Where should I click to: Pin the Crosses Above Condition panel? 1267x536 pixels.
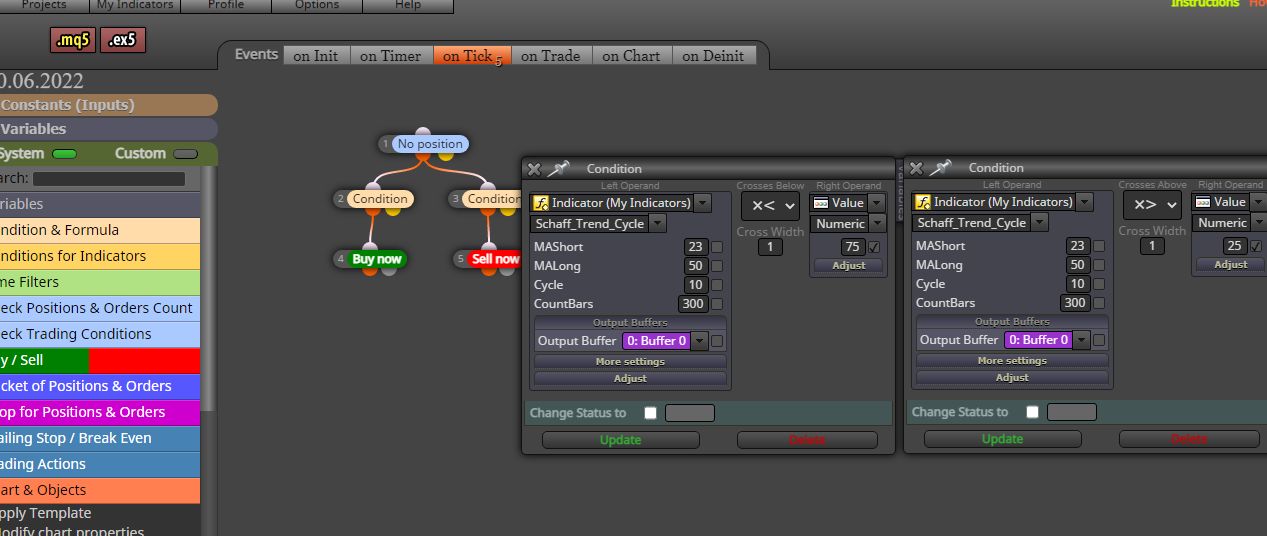(x=940, y=168)
